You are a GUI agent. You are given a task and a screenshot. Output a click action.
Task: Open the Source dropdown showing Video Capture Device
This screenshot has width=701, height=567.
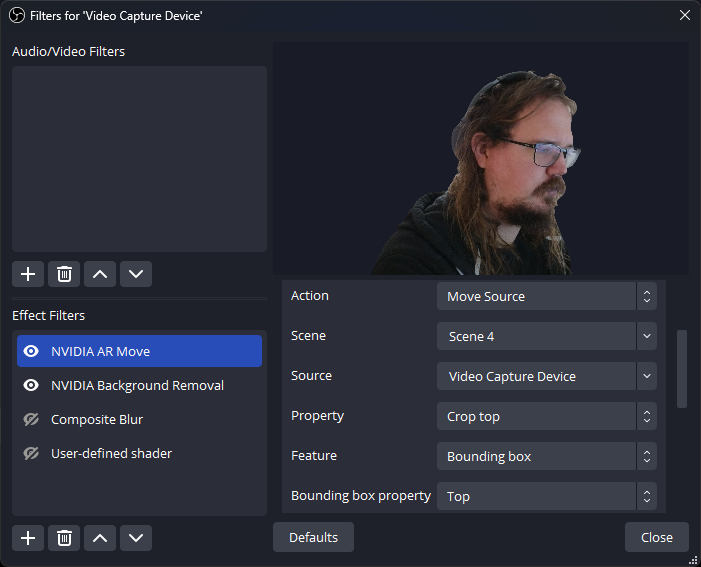547,376
